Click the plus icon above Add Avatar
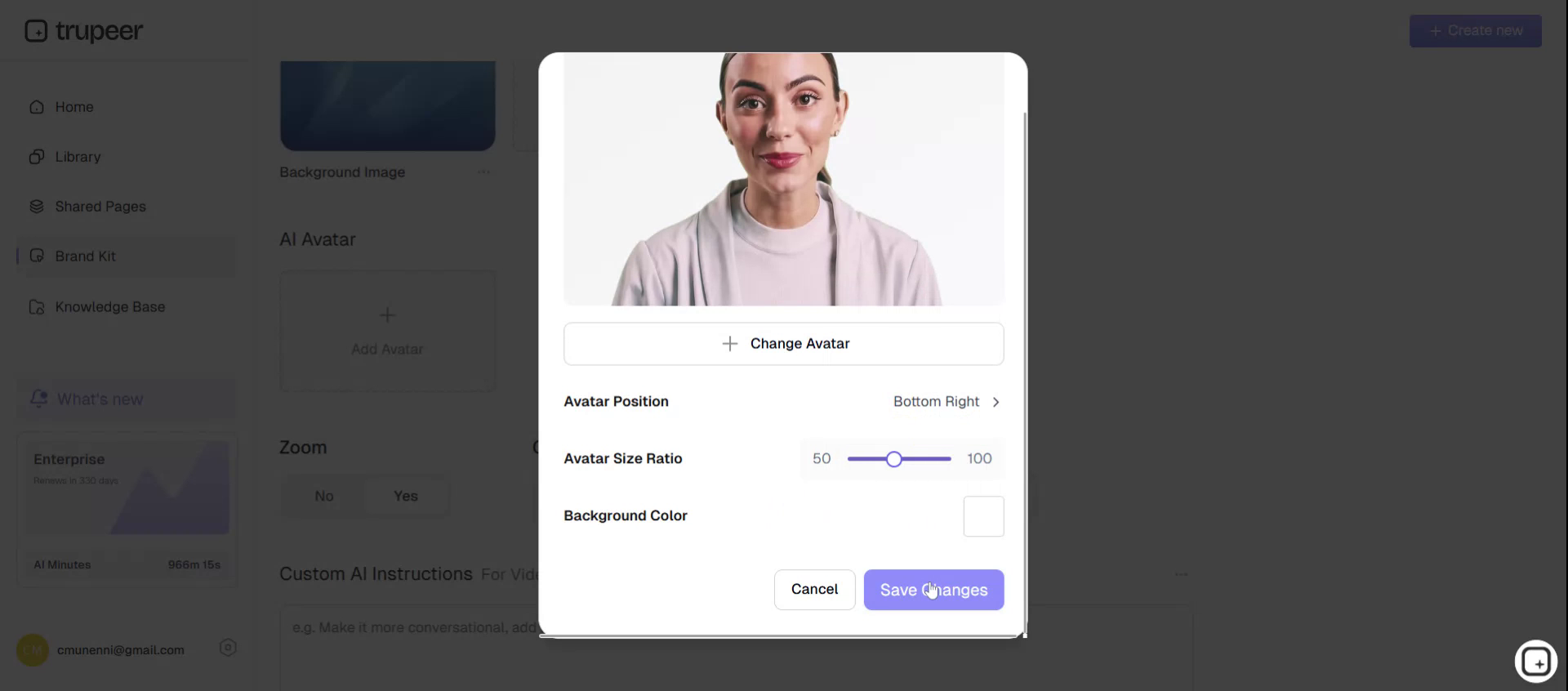The image size is (1568, 691). point(387,314)
